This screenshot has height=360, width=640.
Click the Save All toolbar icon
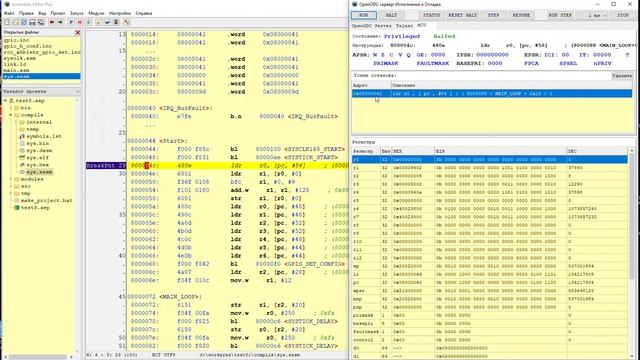[x=41, y=22]
